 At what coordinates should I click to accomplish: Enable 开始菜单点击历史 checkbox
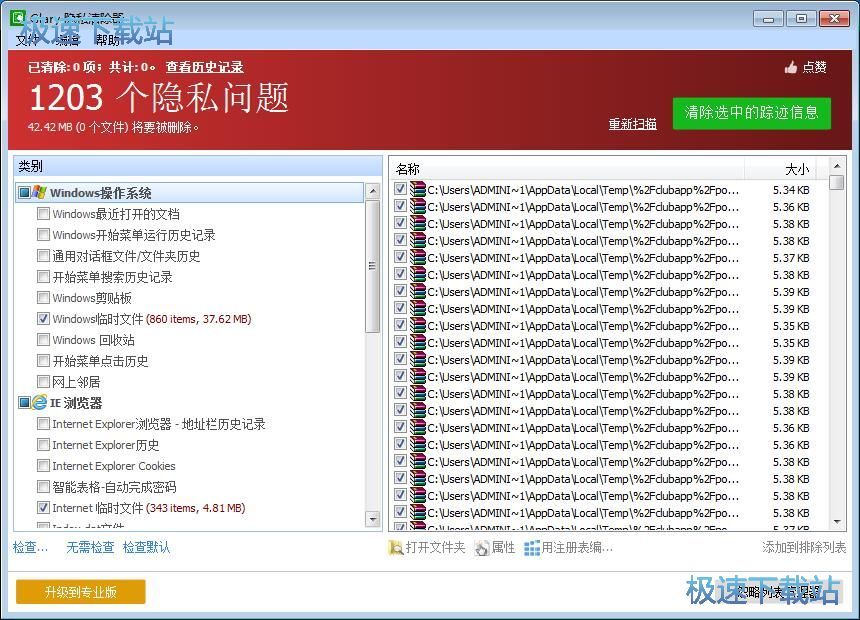coord(43,360)
